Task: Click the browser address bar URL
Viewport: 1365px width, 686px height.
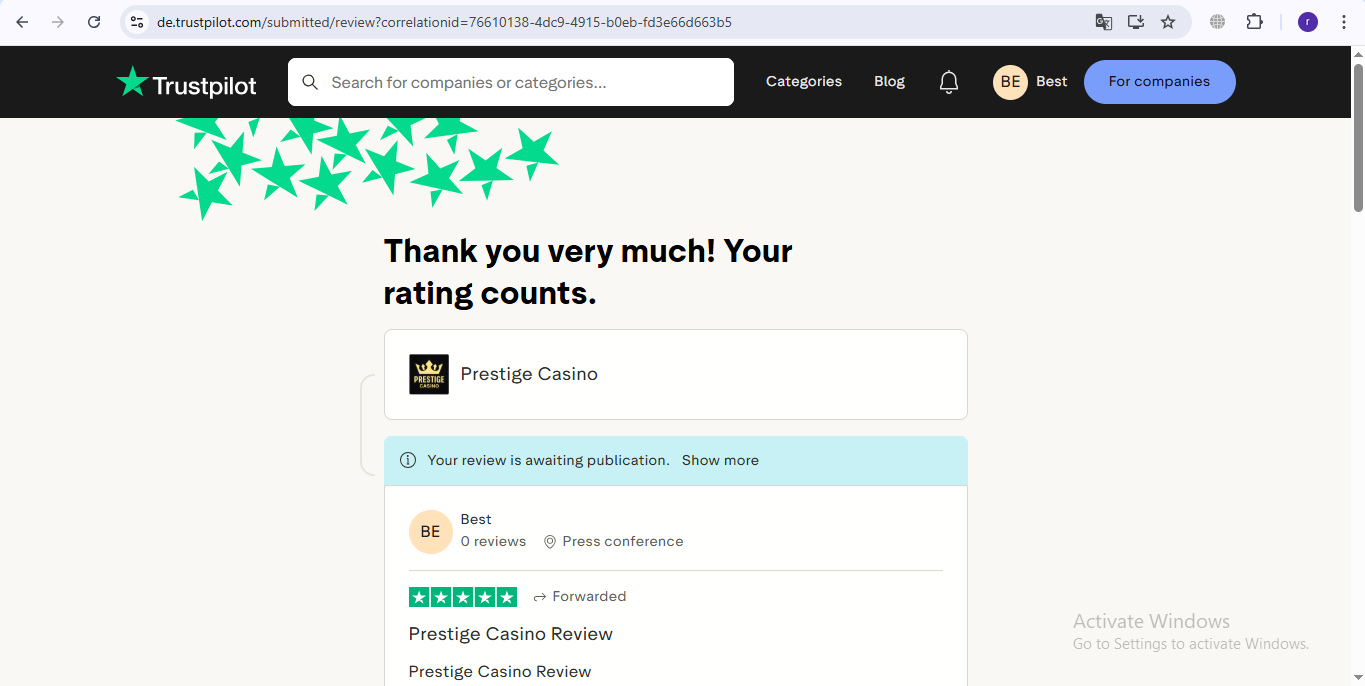Action: click(x=444, y=22)
